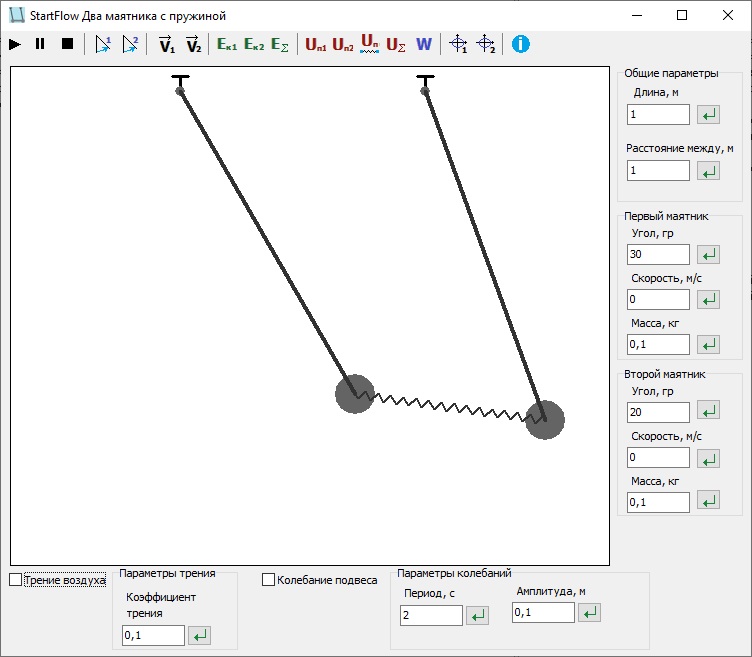Click first pendulum mass input field
The height and width of the screenshot is (657, 752).
[658, 344]
